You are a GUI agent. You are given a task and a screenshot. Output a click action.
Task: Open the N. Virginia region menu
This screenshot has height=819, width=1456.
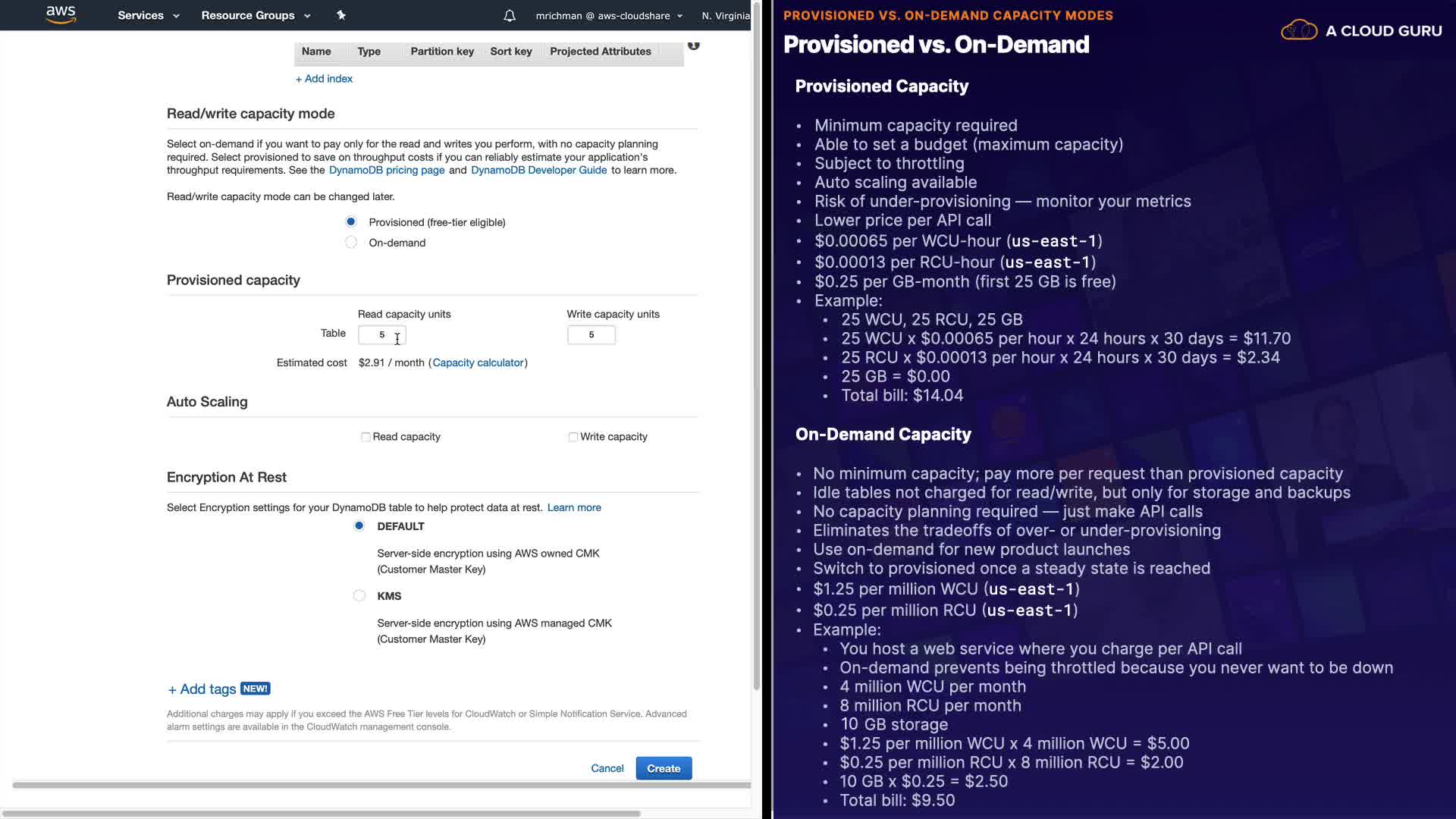pos(725,15)
